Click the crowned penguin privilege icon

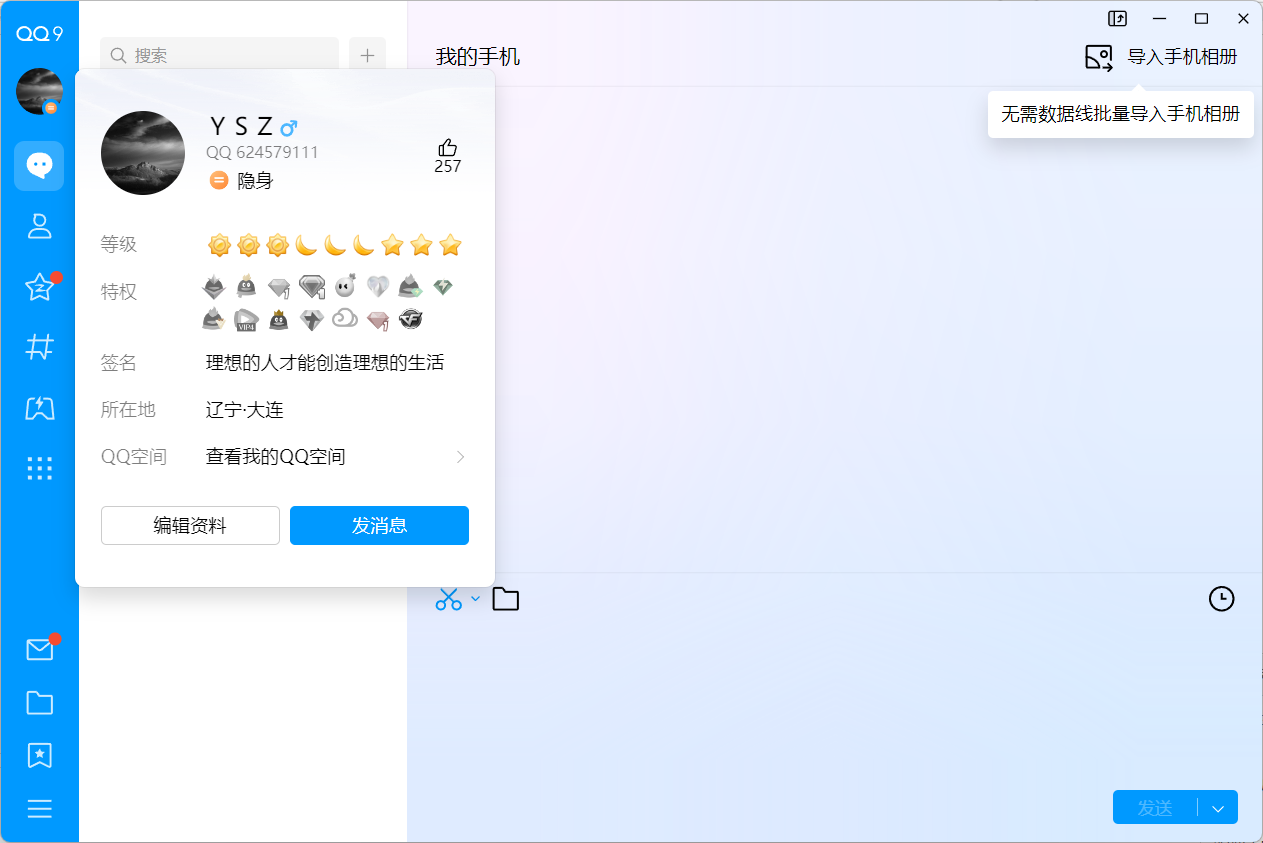pyautogui.click(x=279, y=320)
